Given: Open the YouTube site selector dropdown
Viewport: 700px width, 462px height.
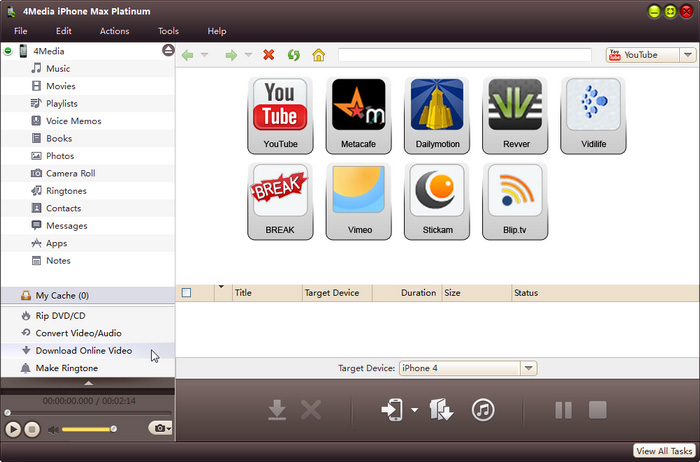Looking at the screenshot, I should (687, 55).
